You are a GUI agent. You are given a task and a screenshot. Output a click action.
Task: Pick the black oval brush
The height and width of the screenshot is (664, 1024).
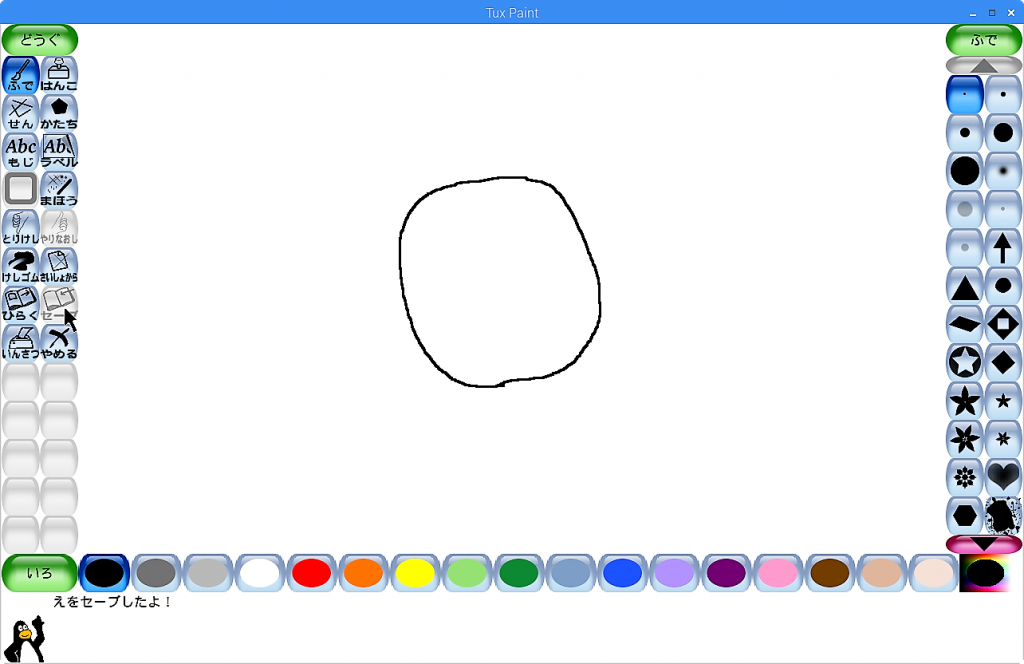(1002, 287)
